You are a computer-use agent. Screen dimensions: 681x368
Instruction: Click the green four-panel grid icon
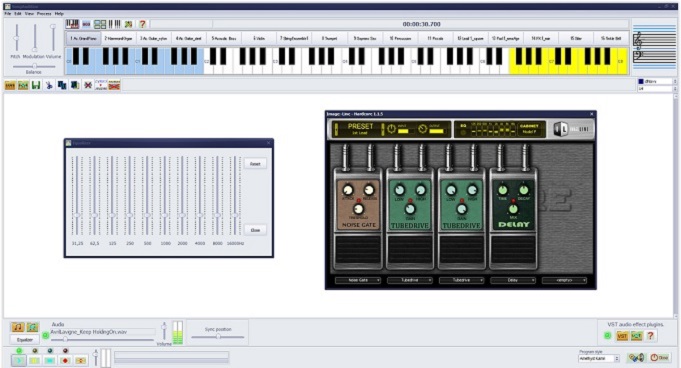point(100,24)
